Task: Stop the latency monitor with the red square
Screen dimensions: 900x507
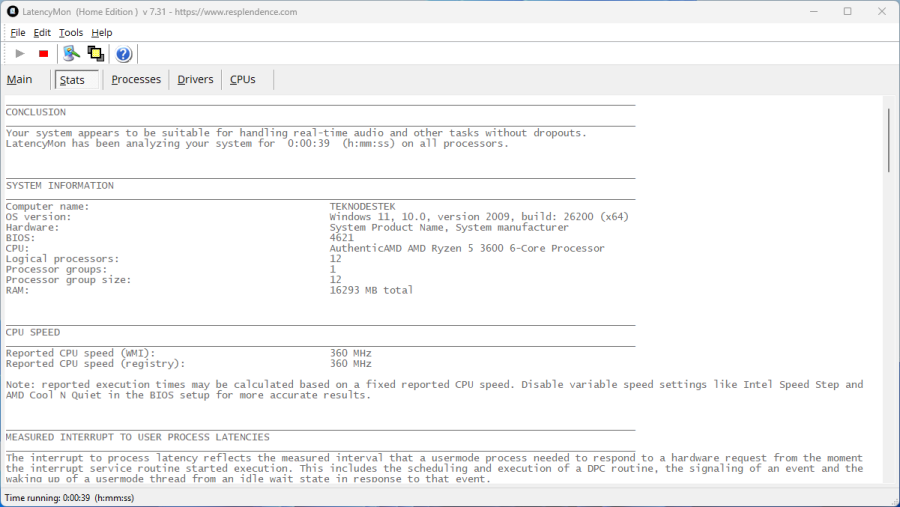Action: (43, 54)
